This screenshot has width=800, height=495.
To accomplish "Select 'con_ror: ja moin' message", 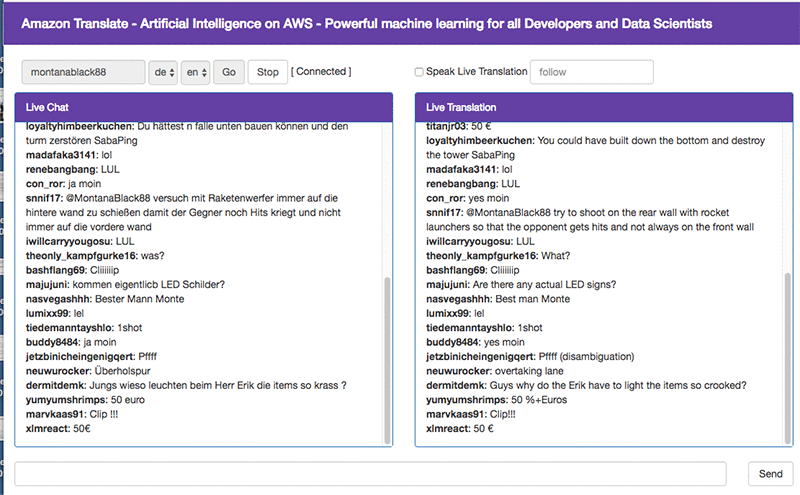I will pyautogui.click(x=63, y=183).
